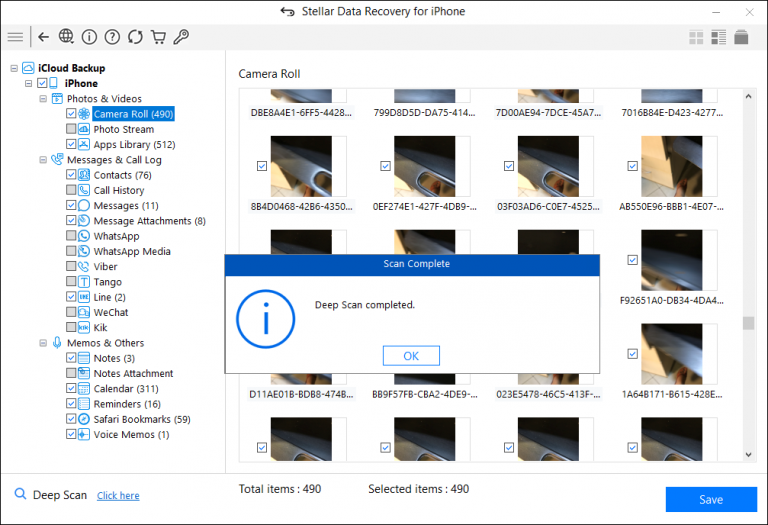This screenshot has width=768, height=525.
Task: Click the vertical scrollbar thumb
Action: pos(748,323)
